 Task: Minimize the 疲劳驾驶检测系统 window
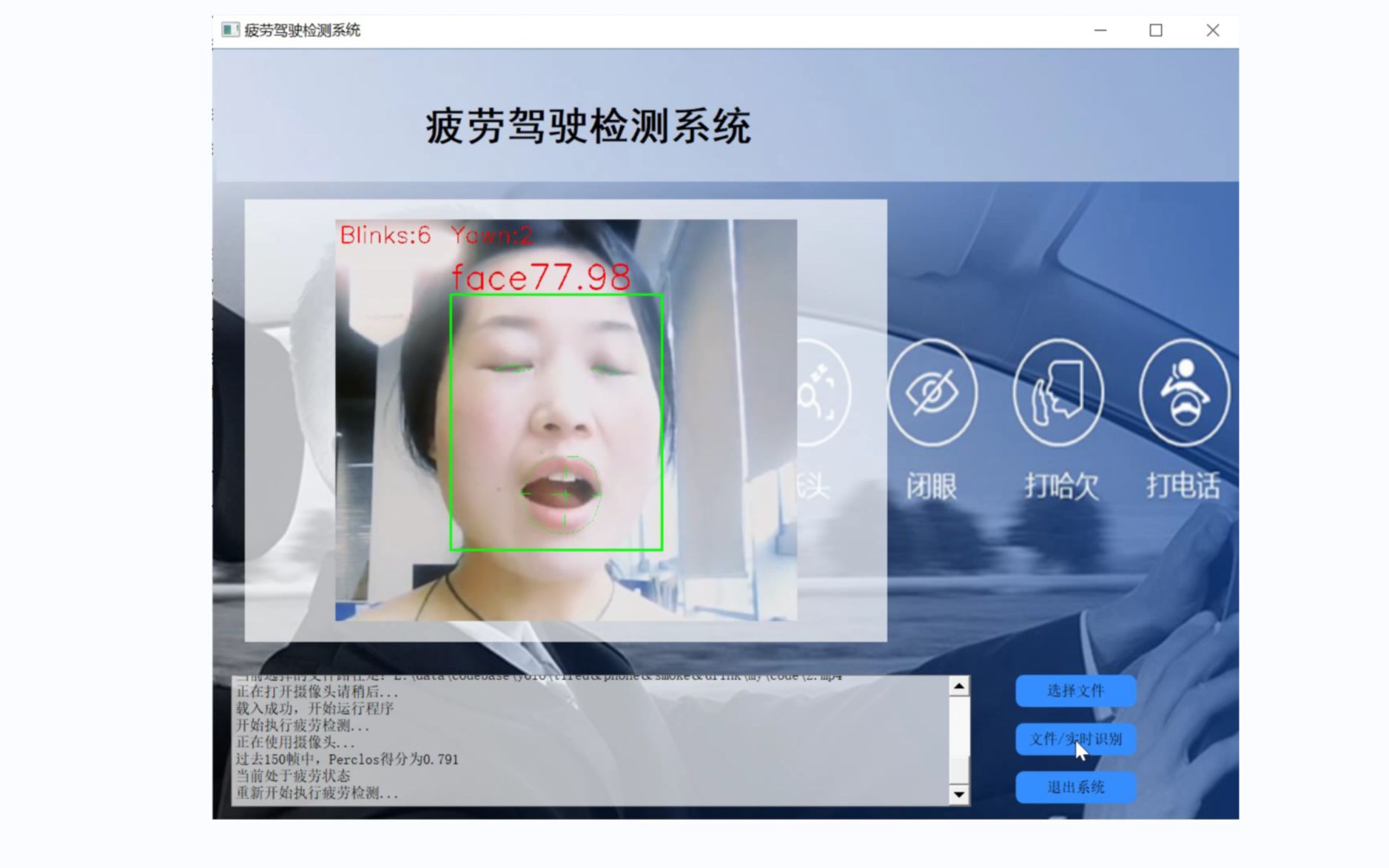1100,30
